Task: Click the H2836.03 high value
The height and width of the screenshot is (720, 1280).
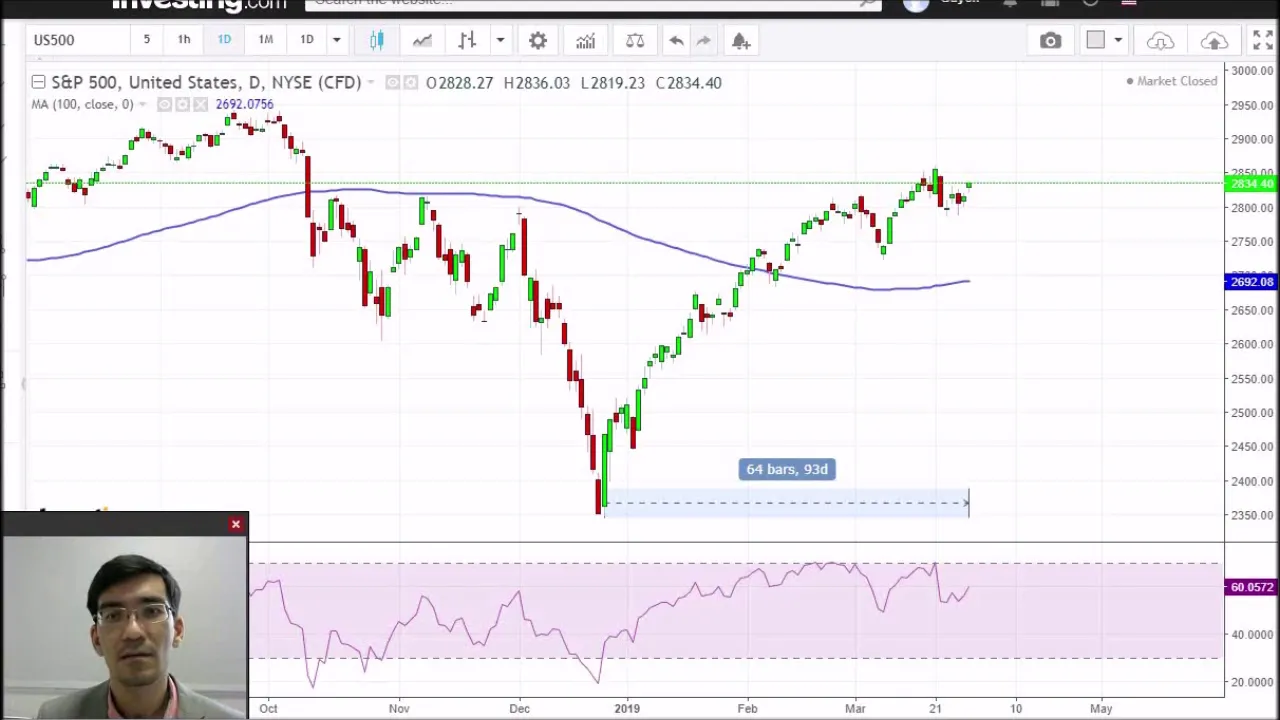Action: [537, 83]
